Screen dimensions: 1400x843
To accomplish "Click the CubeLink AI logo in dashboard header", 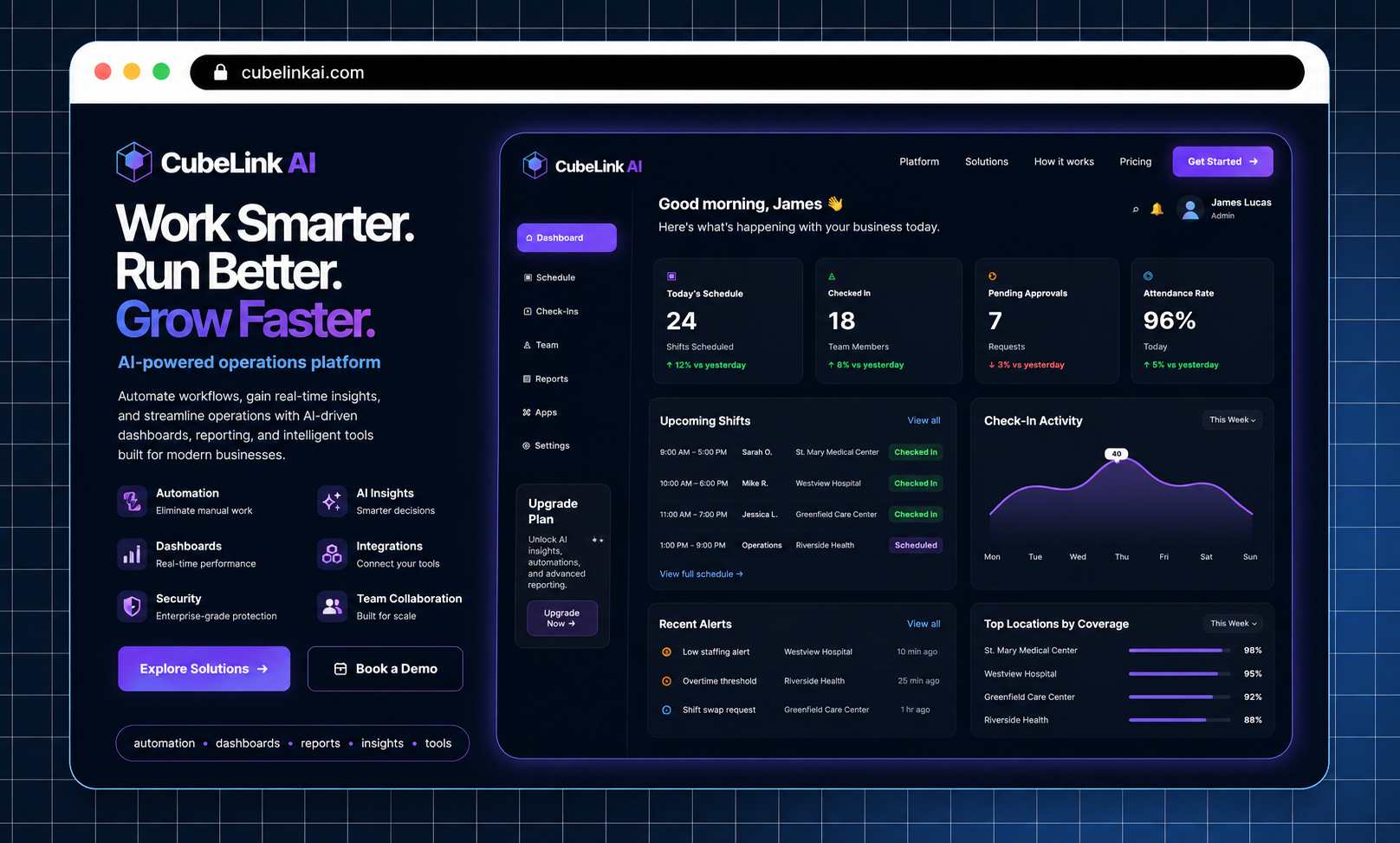I will pos(582,165).
